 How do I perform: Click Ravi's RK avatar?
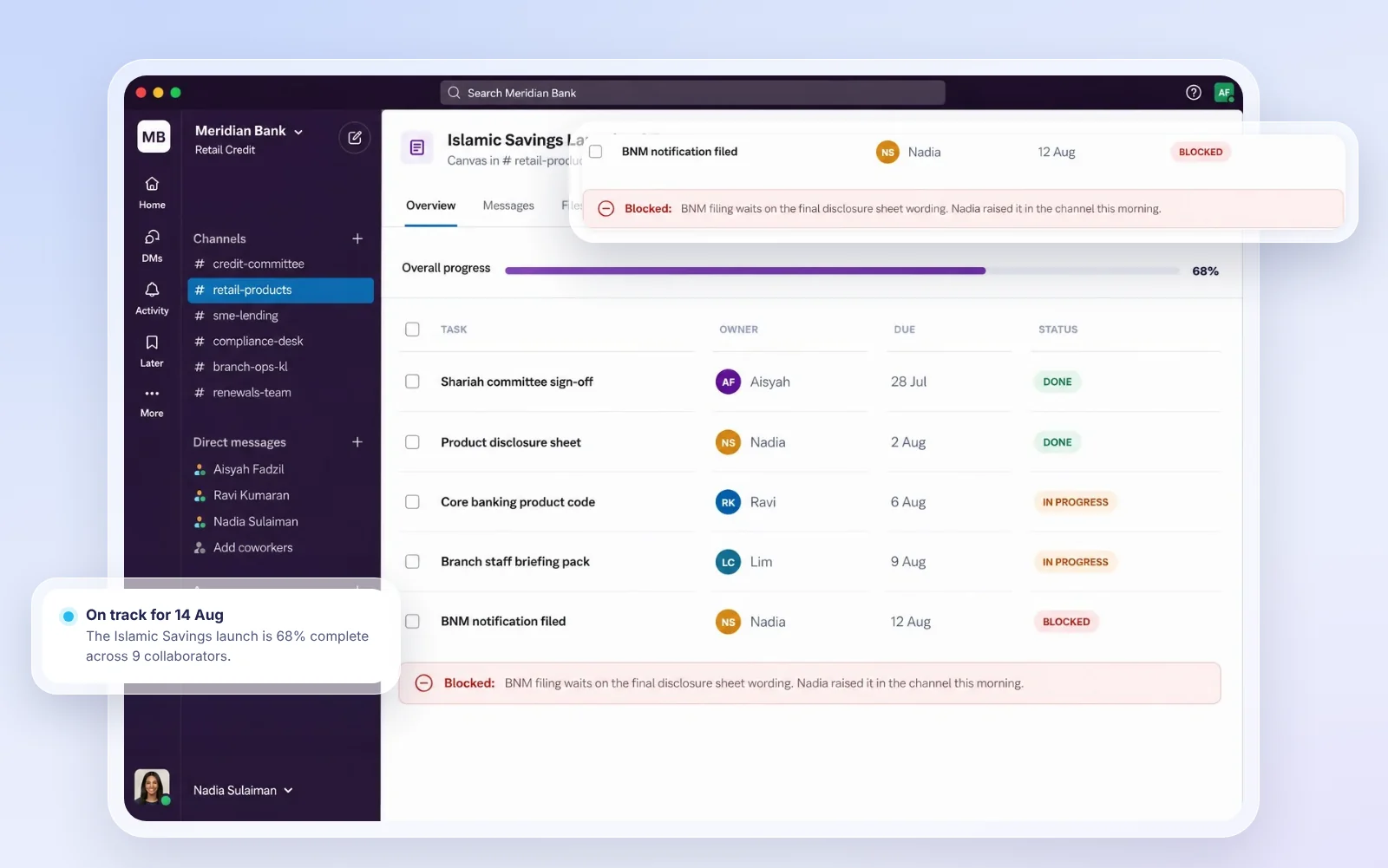click(x=728, y=502)
